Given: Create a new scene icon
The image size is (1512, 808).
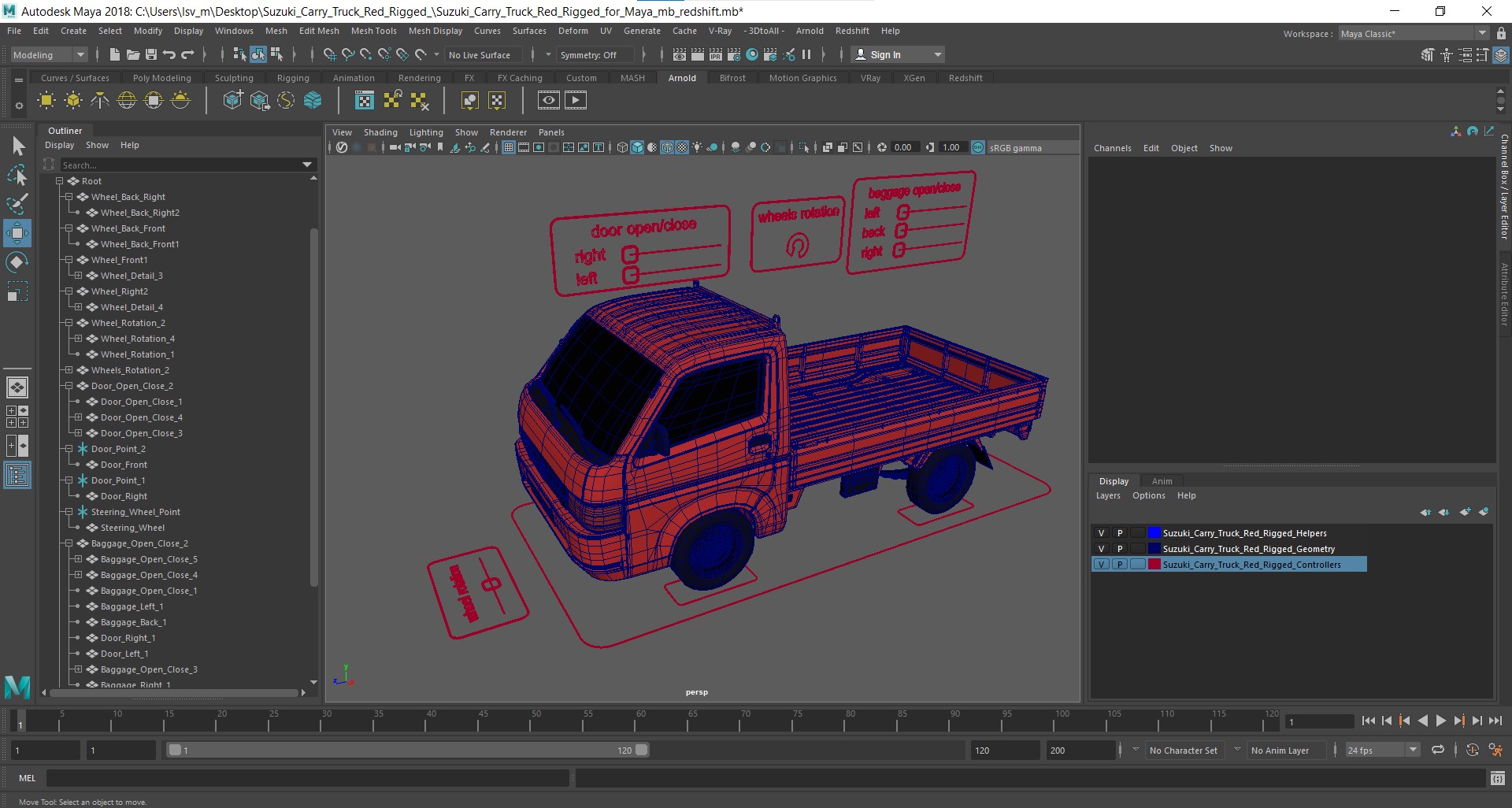Looking at the screenshot, I should tap(114, 54).
